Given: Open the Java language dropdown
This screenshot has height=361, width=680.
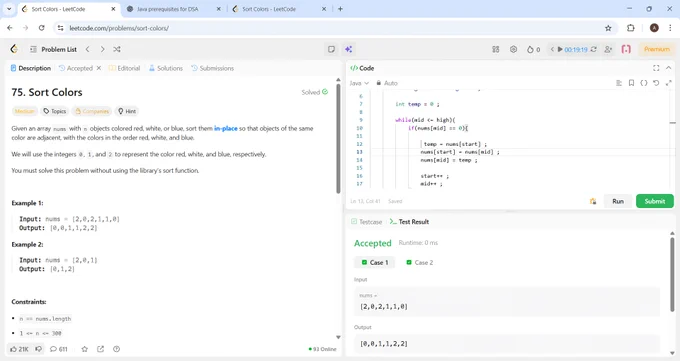Looking at the screenshot, I should click(359, 83).
